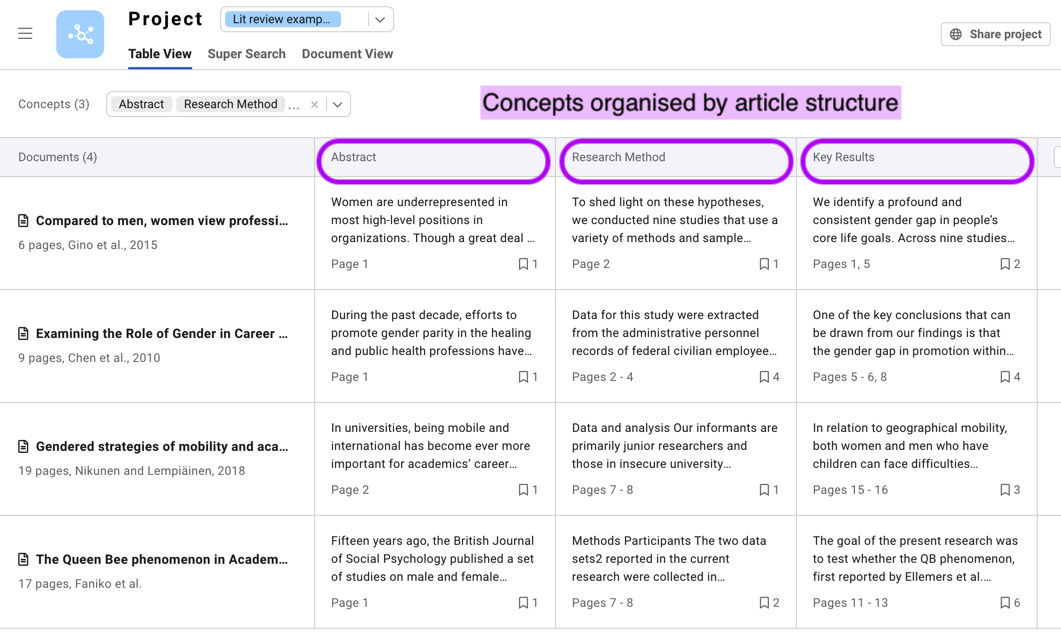The width and height of the screenshot is (1061, 640).
Task: Click bookmark icon in Faniko Research Method cell
Action: pos(764,603)
